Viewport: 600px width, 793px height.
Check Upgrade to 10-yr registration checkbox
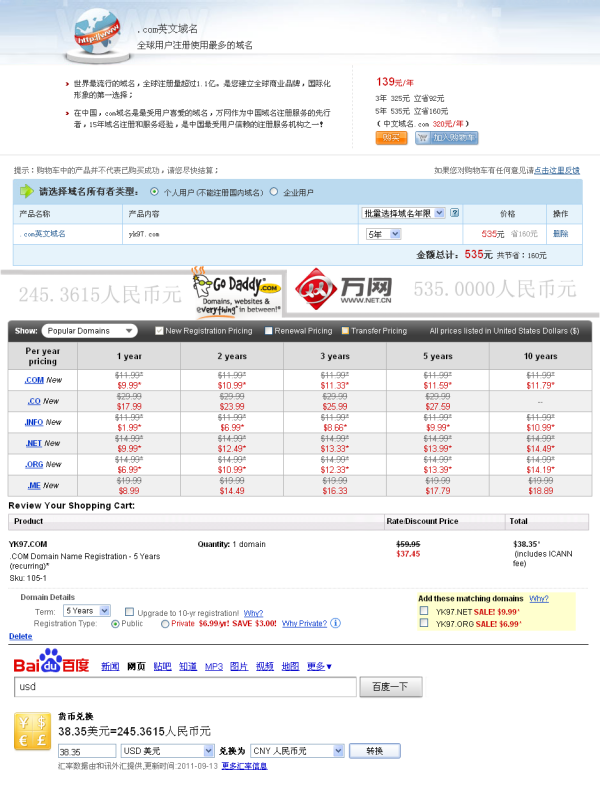129,612
